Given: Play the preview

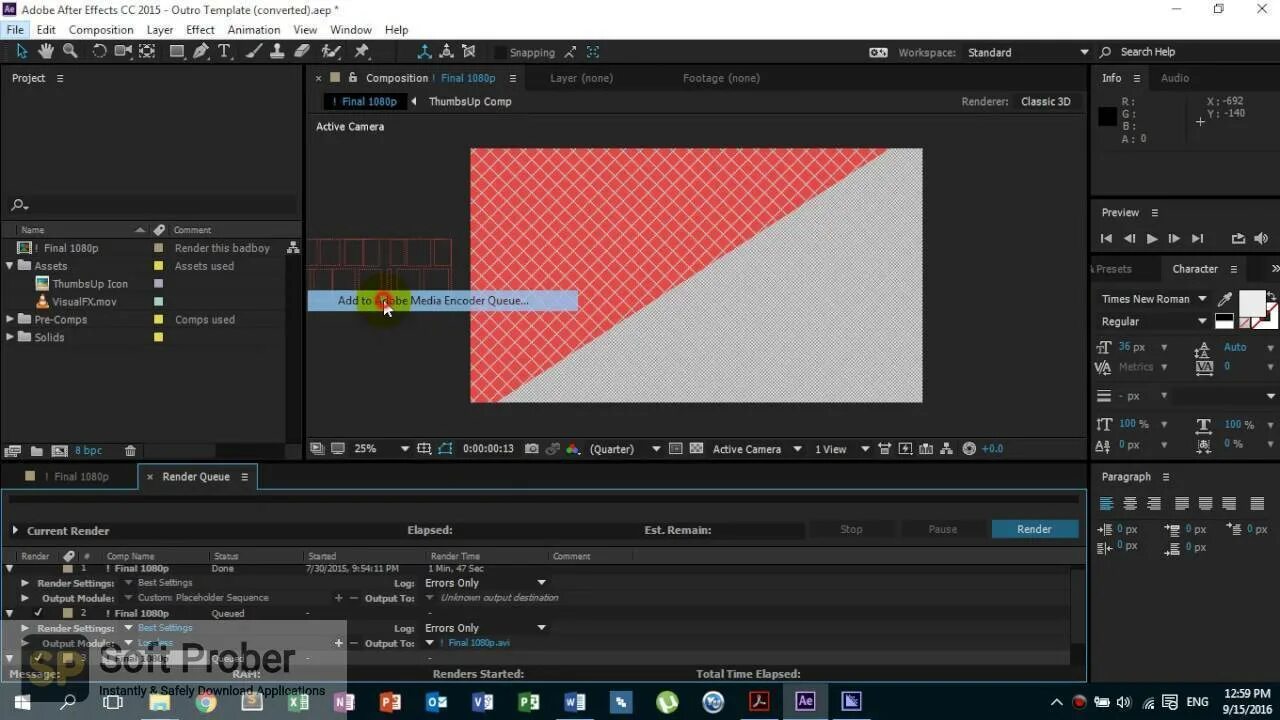Looking at the screenshot, I should [x=1152, y=239].
